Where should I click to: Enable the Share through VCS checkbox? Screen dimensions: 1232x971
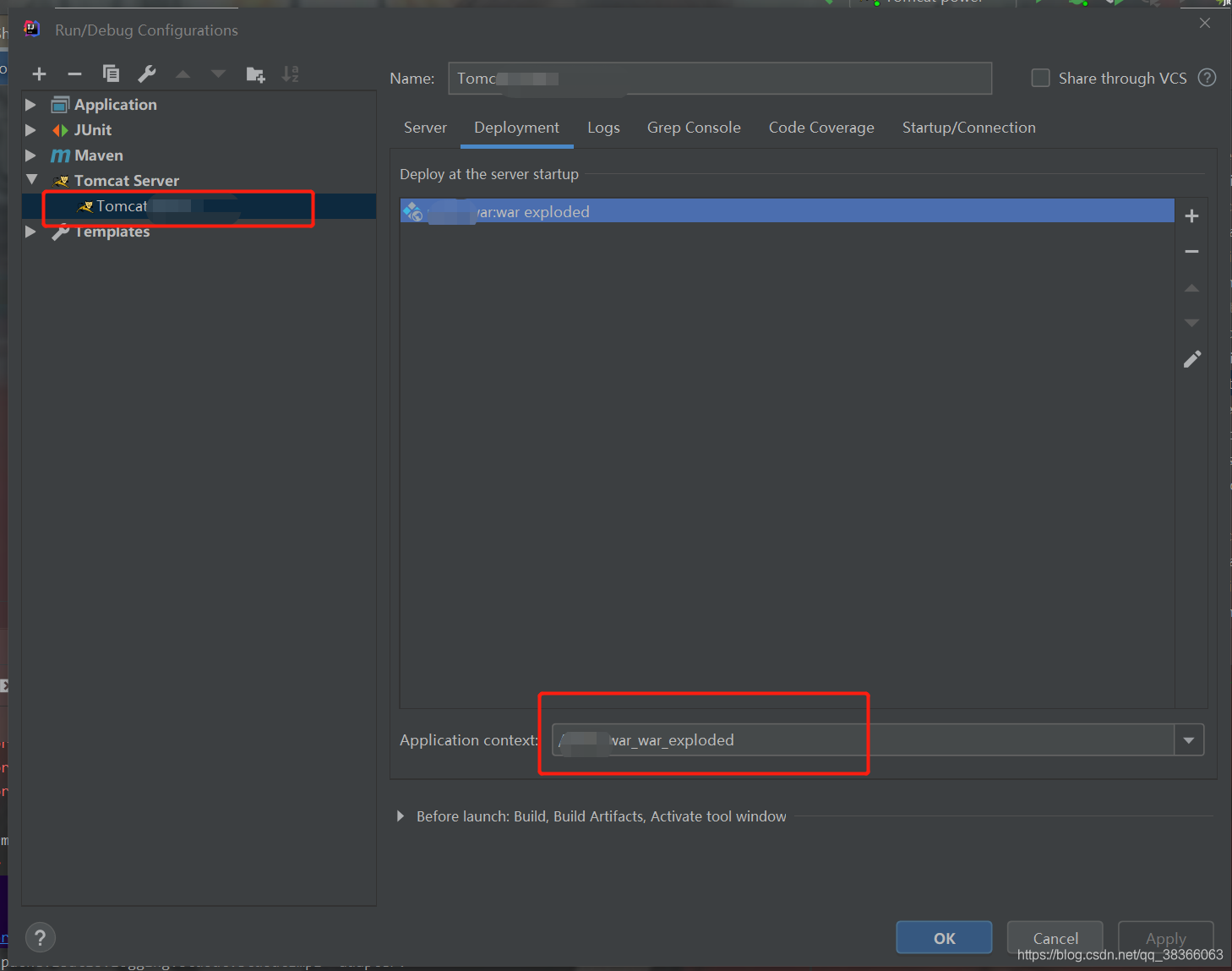[x=1041, y=78]
